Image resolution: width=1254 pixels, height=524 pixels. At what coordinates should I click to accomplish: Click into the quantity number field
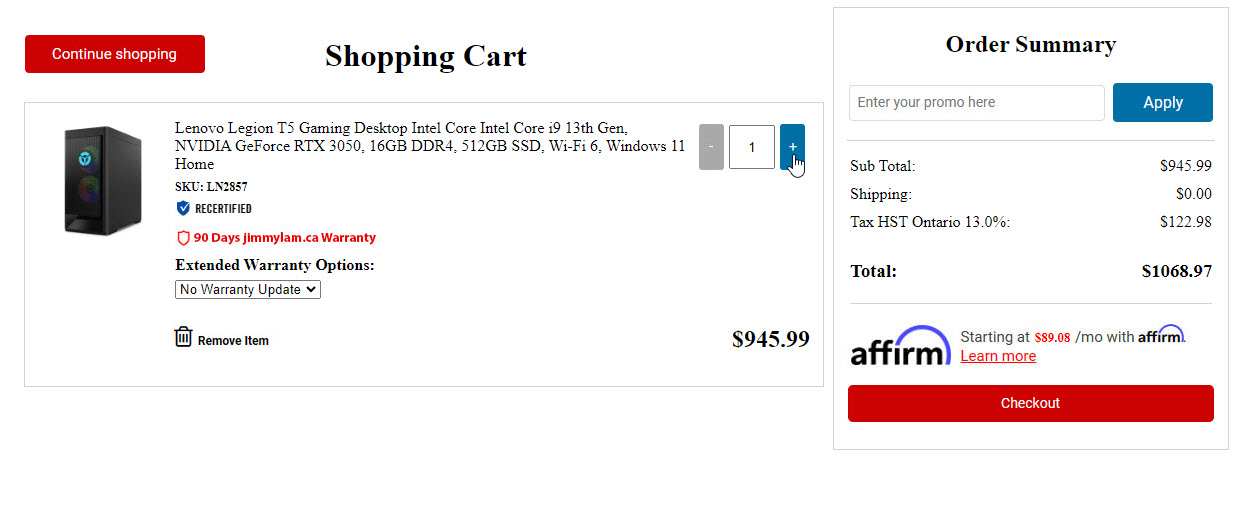coord(752,147)
